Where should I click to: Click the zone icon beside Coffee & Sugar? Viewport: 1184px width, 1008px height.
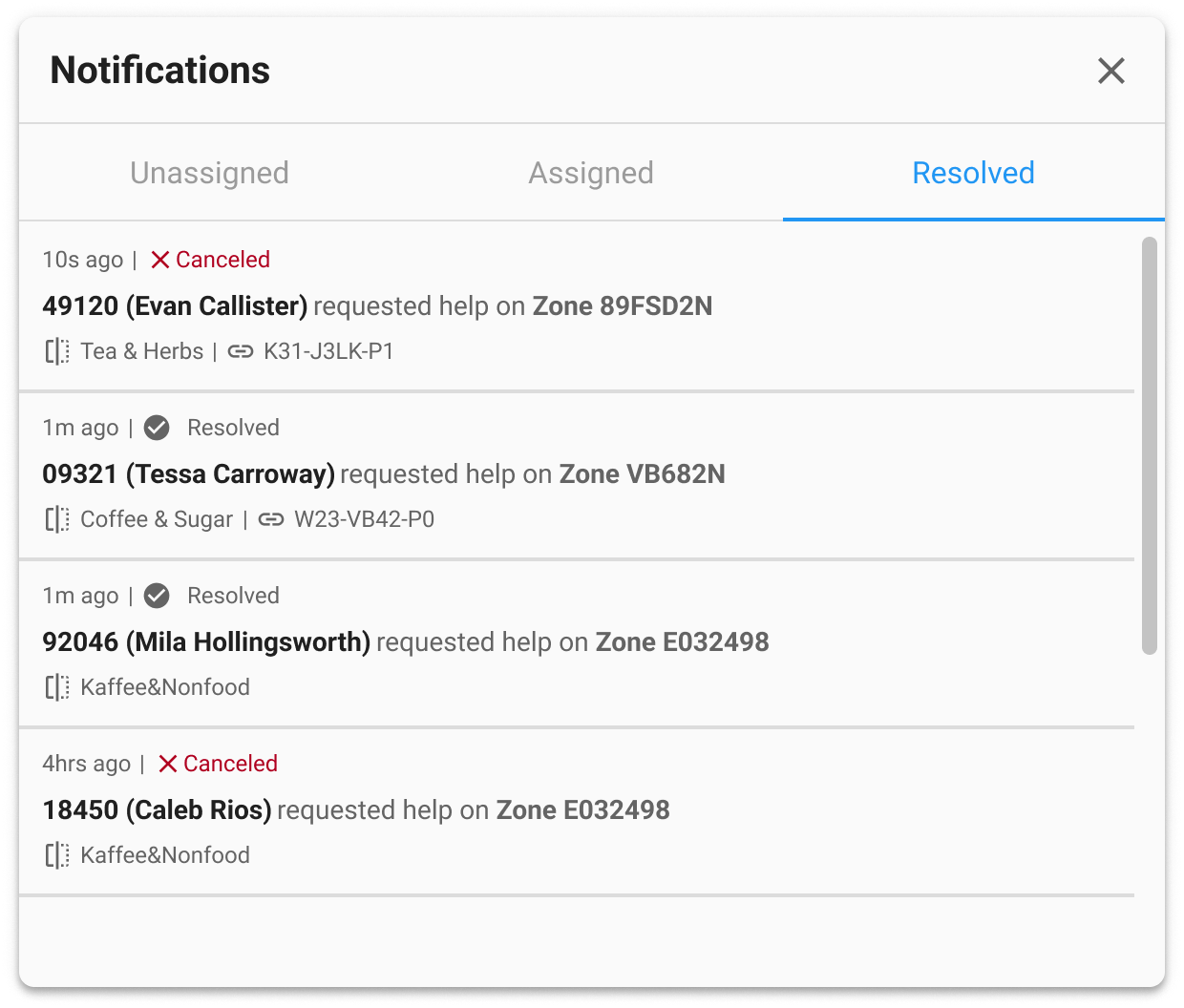[57, 519]
